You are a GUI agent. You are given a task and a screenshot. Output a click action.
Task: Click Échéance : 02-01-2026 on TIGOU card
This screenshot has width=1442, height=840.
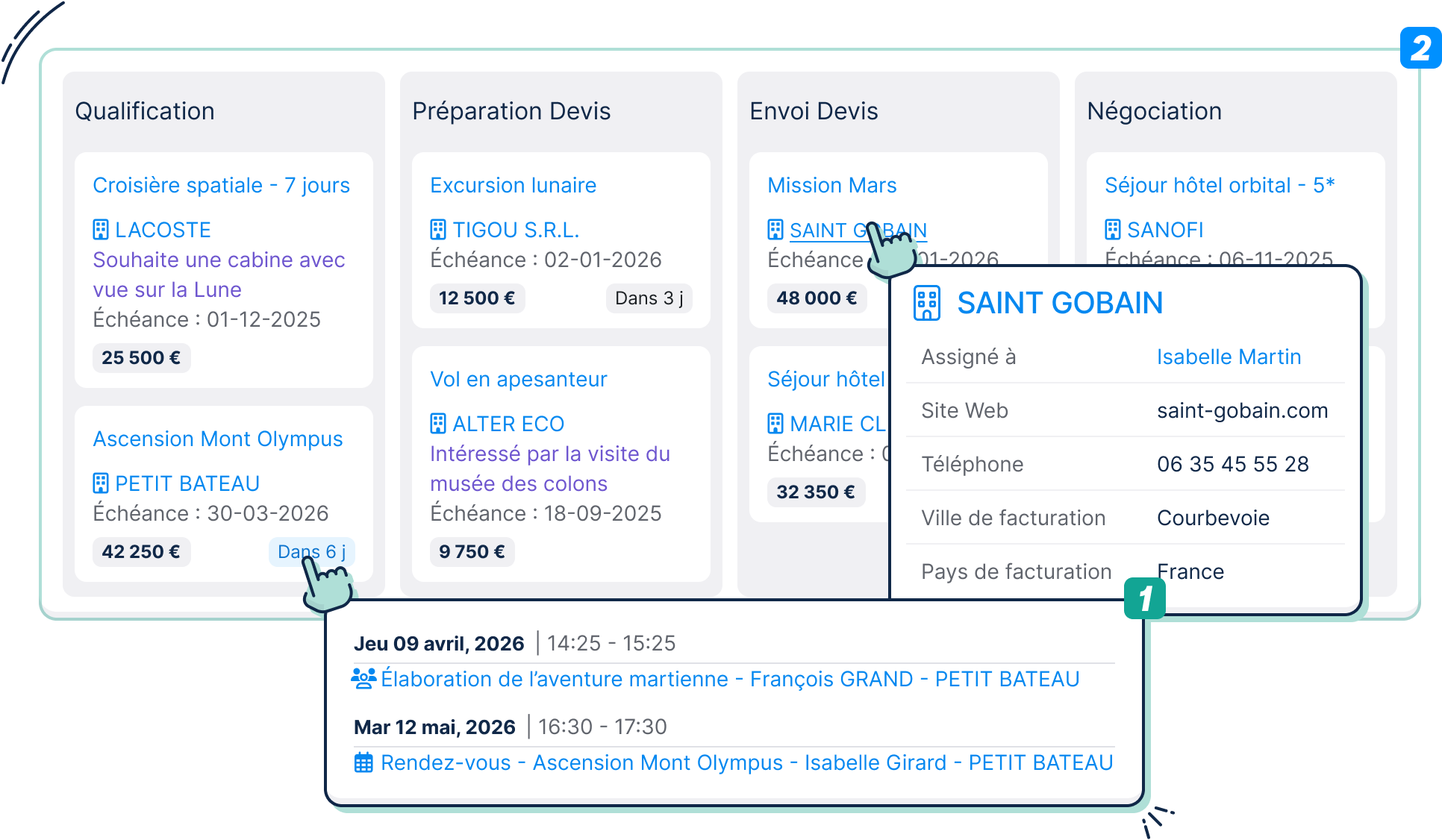click(546, 260)
